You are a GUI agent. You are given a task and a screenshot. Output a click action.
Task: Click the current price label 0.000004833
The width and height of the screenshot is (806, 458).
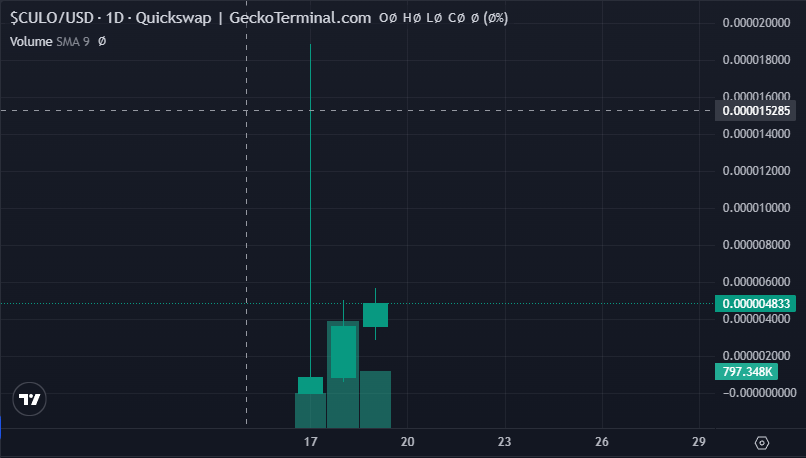pos(755,304)
